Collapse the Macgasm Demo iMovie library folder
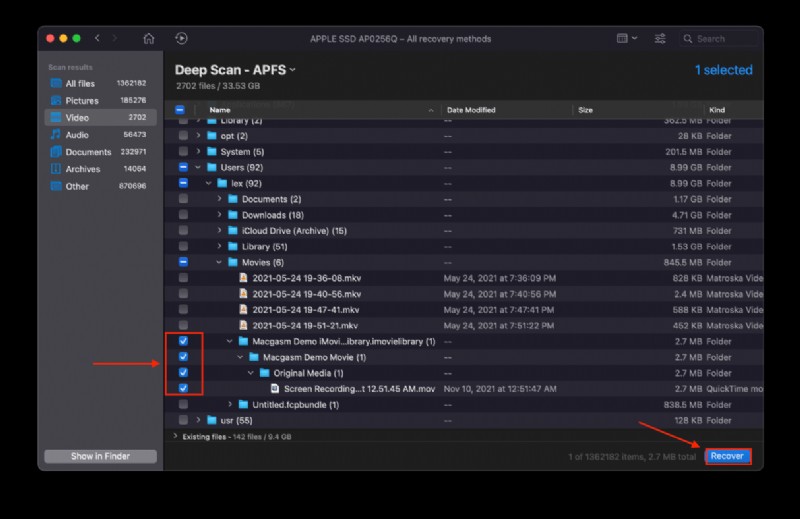 pos(230,341)
